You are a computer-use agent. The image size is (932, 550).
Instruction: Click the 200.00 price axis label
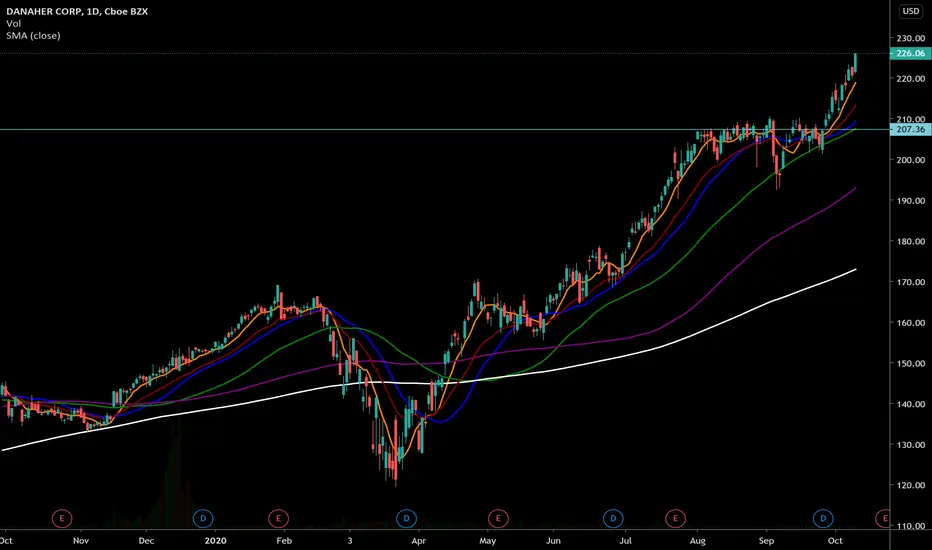coord(911,160)
